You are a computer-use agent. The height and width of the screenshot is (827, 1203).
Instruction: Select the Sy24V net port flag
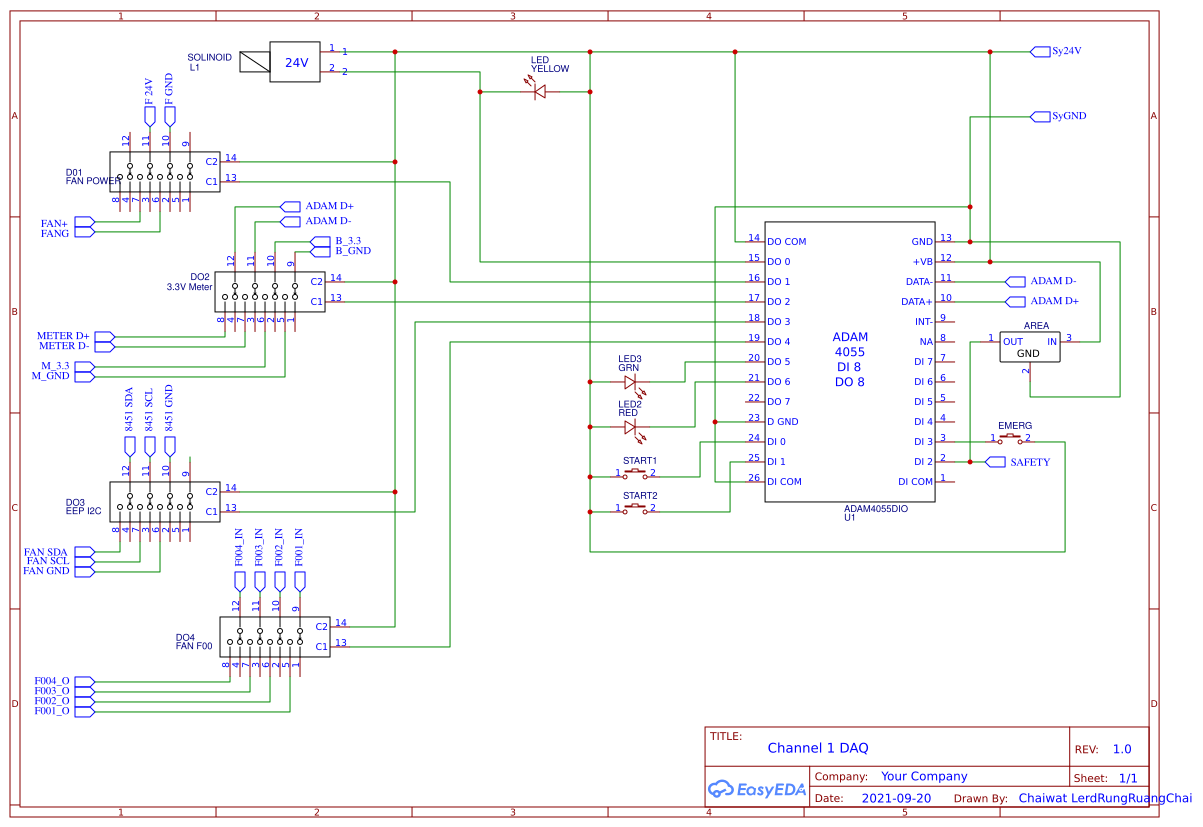coord(1043,51)
